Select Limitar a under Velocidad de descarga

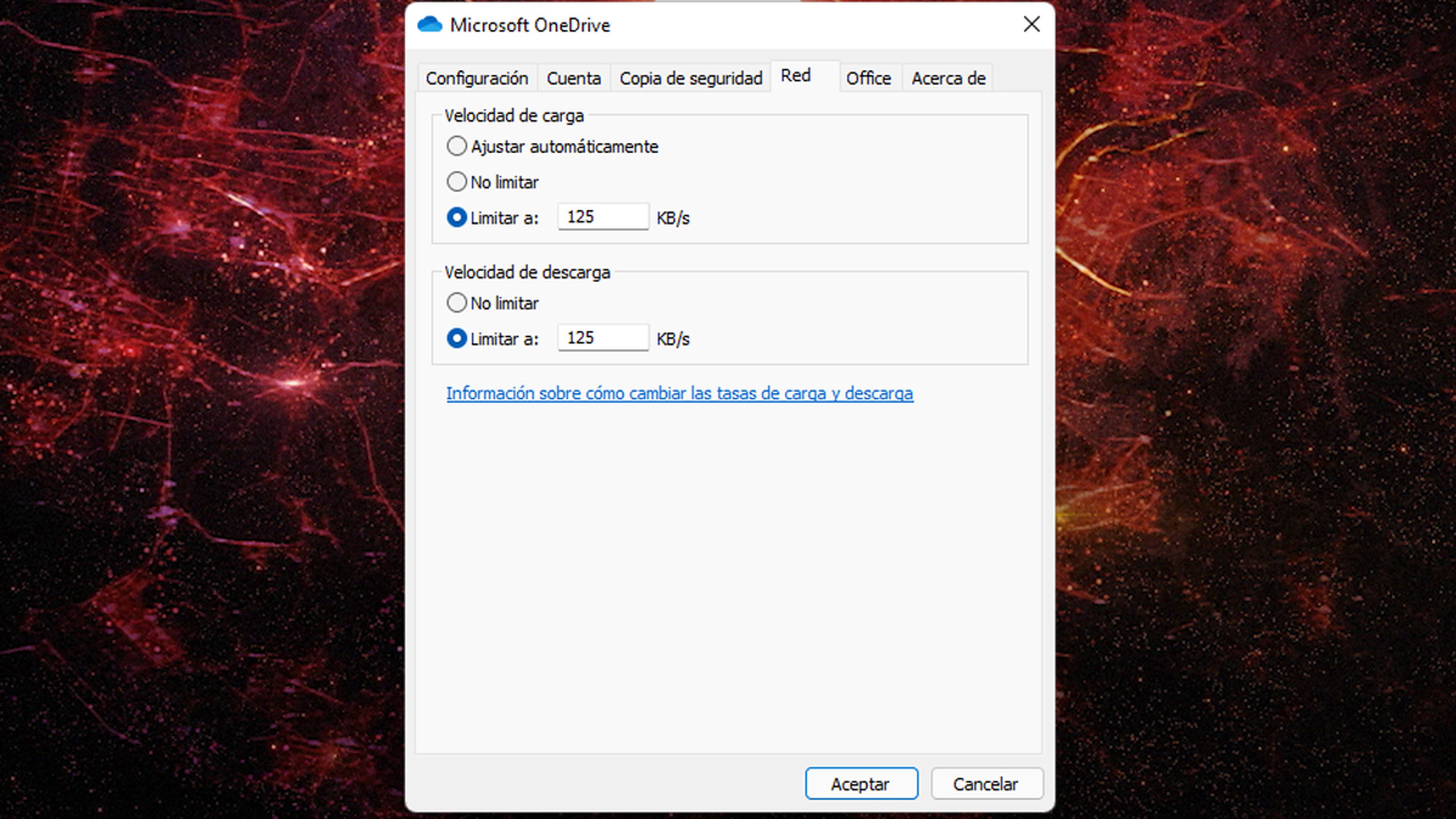[492, 339]
